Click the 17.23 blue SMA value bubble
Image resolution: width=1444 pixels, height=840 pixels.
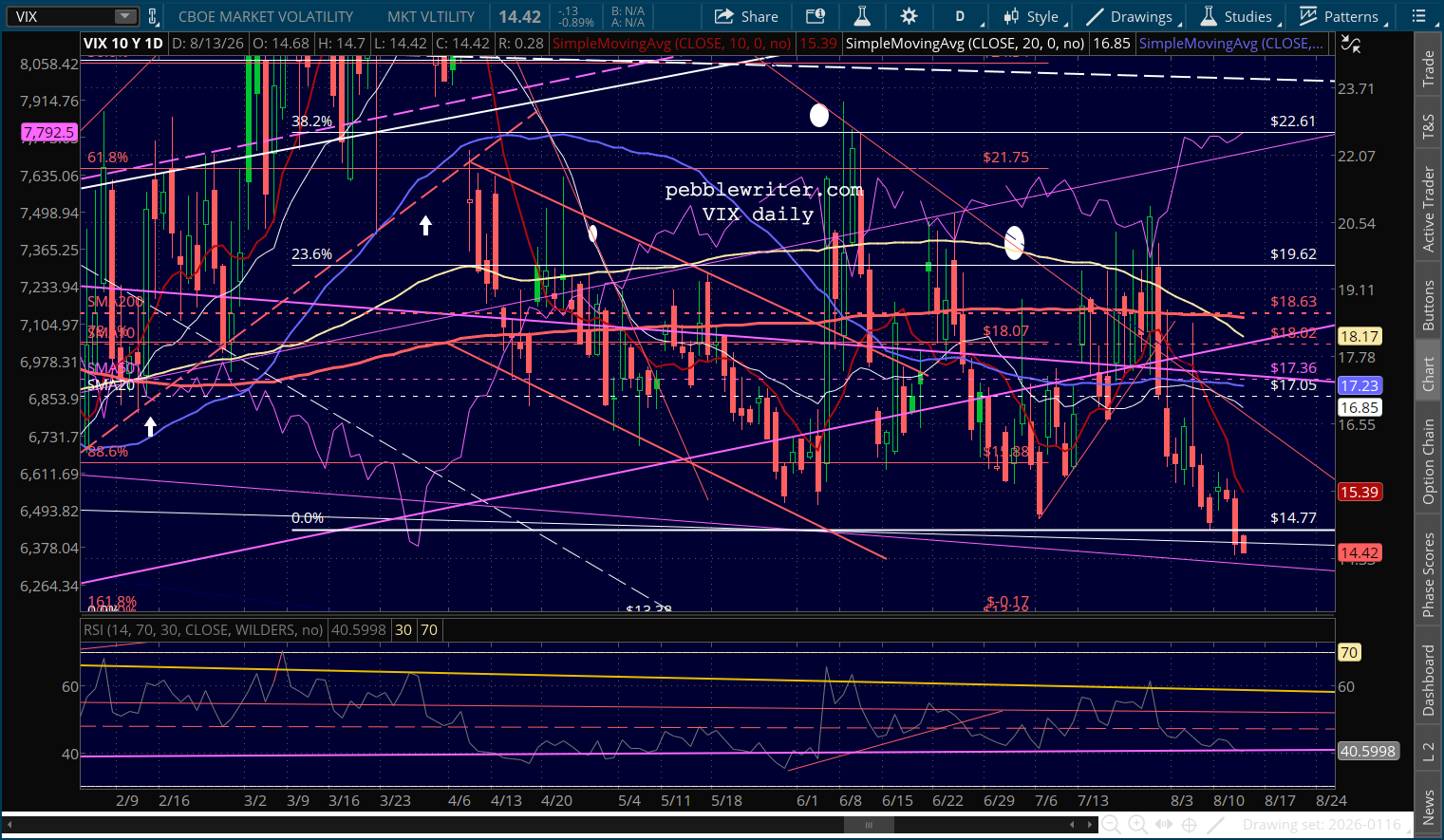(1359, 385)
